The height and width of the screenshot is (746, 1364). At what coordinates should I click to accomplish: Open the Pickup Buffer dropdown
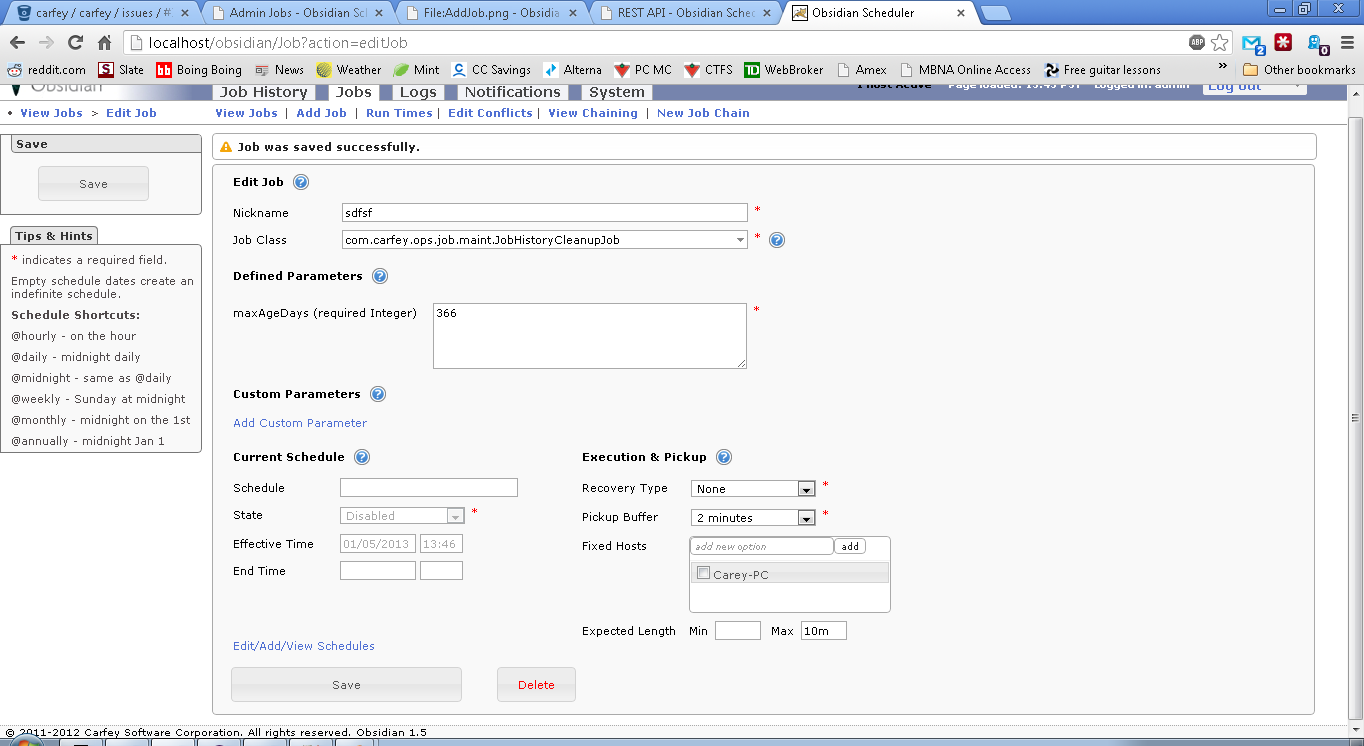[x=806, y=518]
